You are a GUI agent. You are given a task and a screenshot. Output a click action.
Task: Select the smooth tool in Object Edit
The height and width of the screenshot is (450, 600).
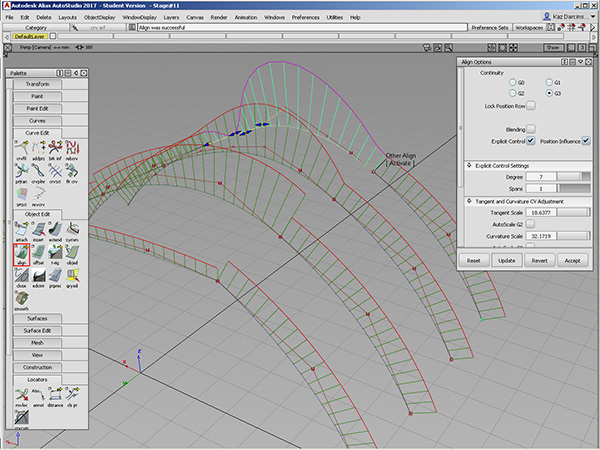click(x=21, y=301)
